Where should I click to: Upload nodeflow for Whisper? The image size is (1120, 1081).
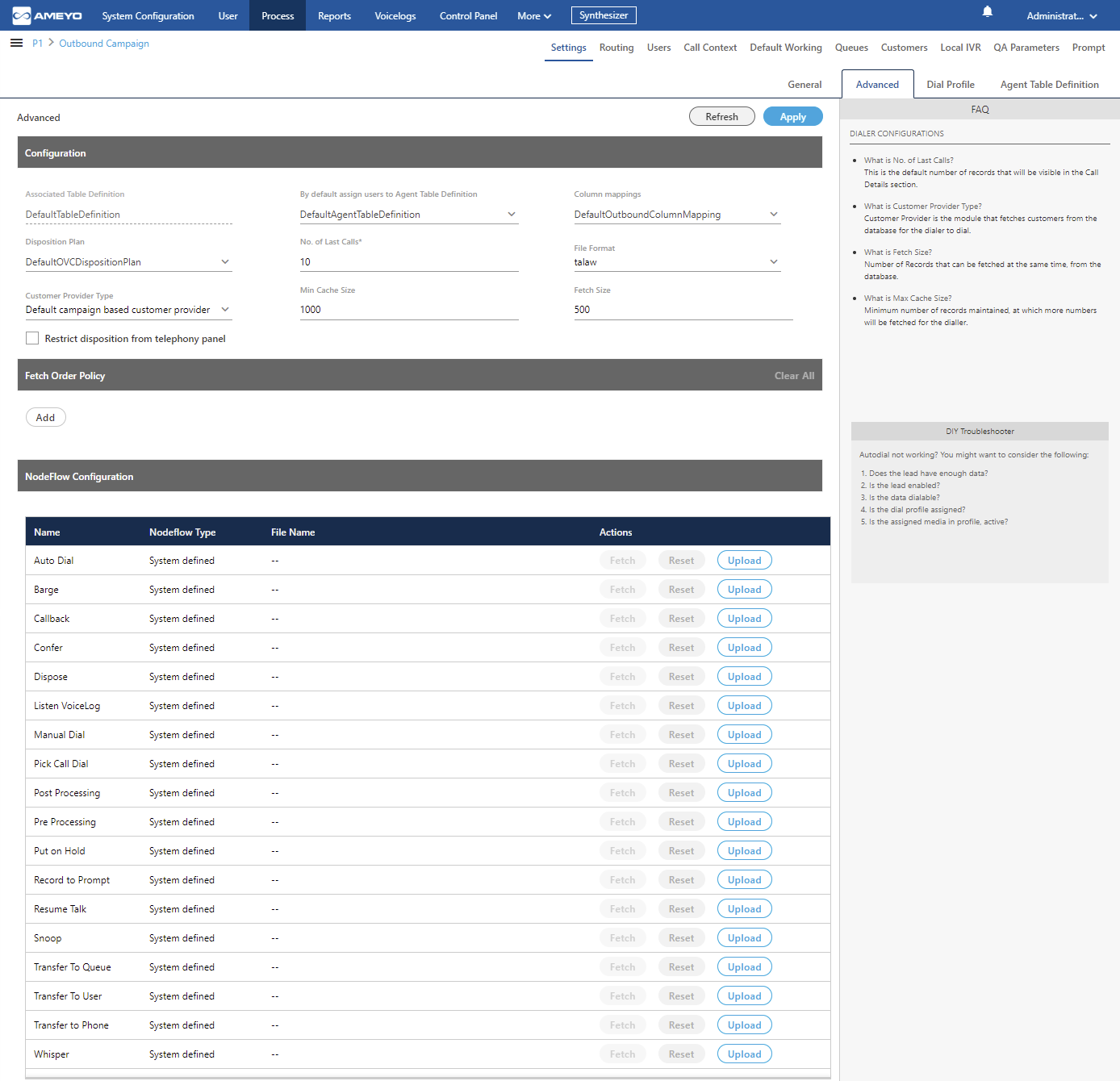[744, 1054]
